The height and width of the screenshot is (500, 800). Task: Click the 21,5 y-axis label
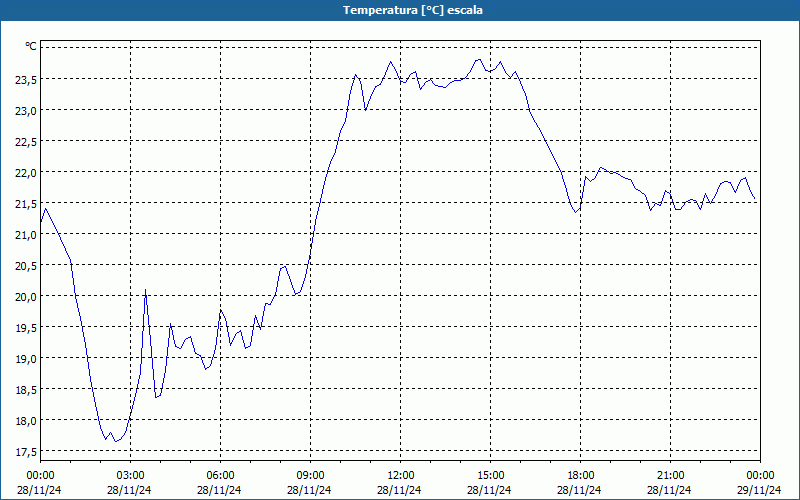click(26, 204)
